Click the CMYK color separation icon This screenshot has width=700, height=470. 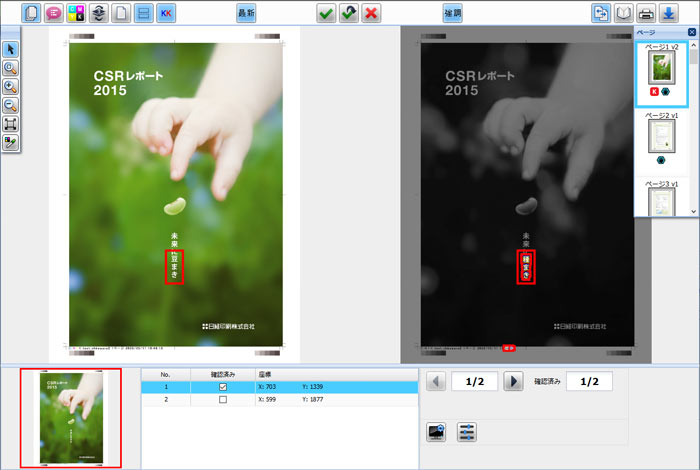pos(75,13)
